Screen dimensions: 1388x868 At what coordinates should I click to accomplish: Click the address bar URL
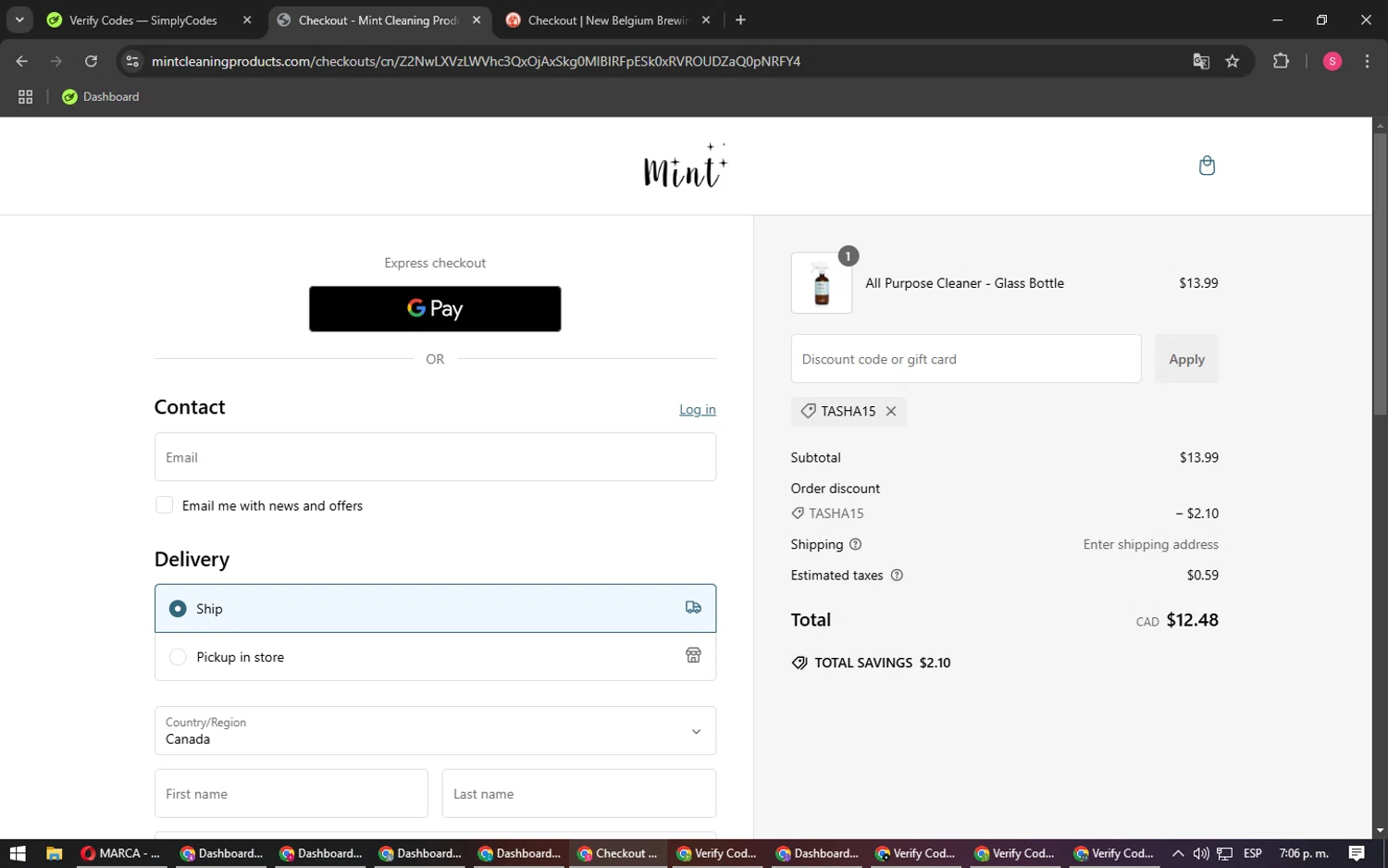coord(476,61)
